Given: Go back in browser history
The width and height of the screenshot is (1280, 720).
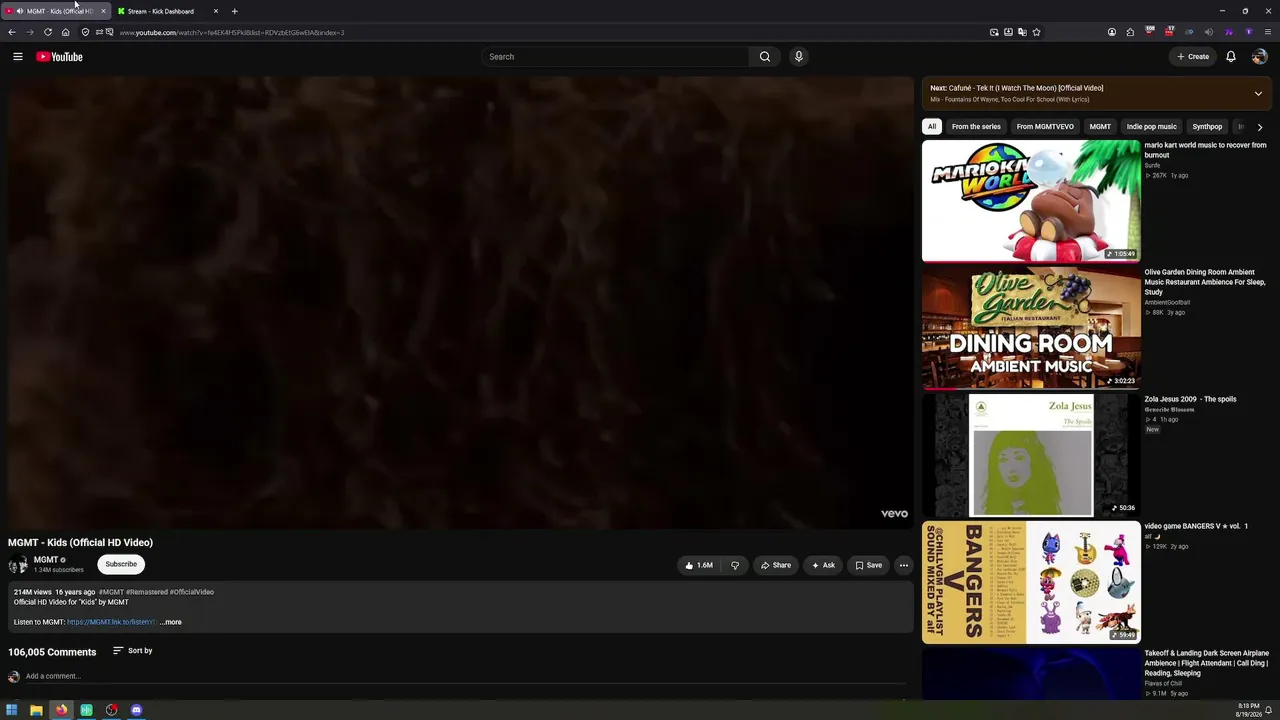Looking at the screenshot, I should click(12, 32).
